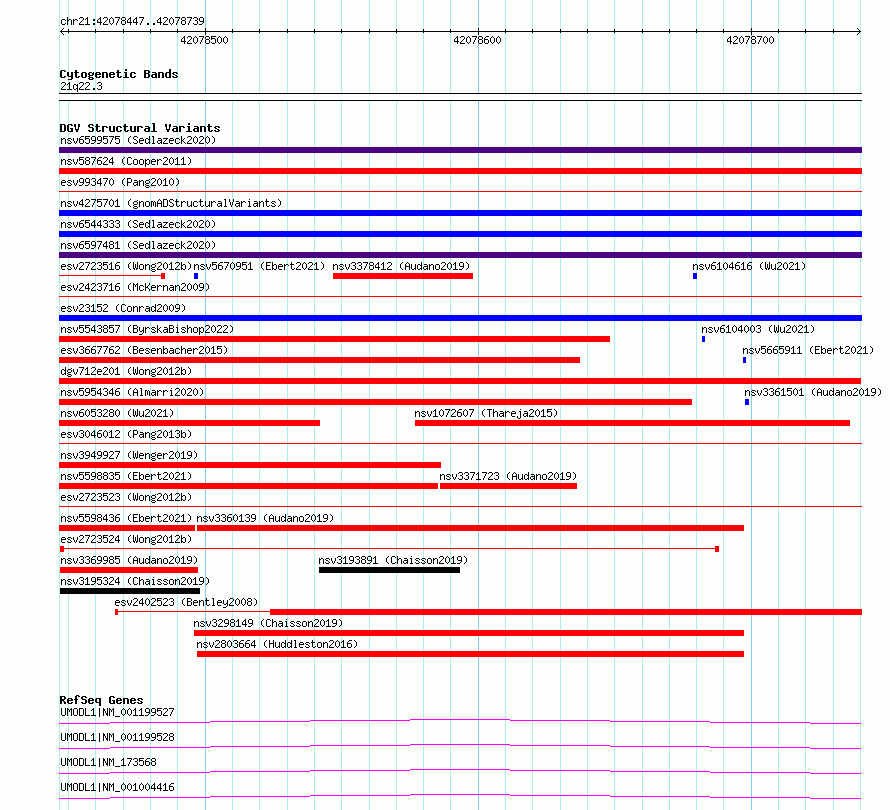Open the esv993470 (Pang2010) variant label
The width and height of the screenshot is (890, 810).
click(120, 182)
